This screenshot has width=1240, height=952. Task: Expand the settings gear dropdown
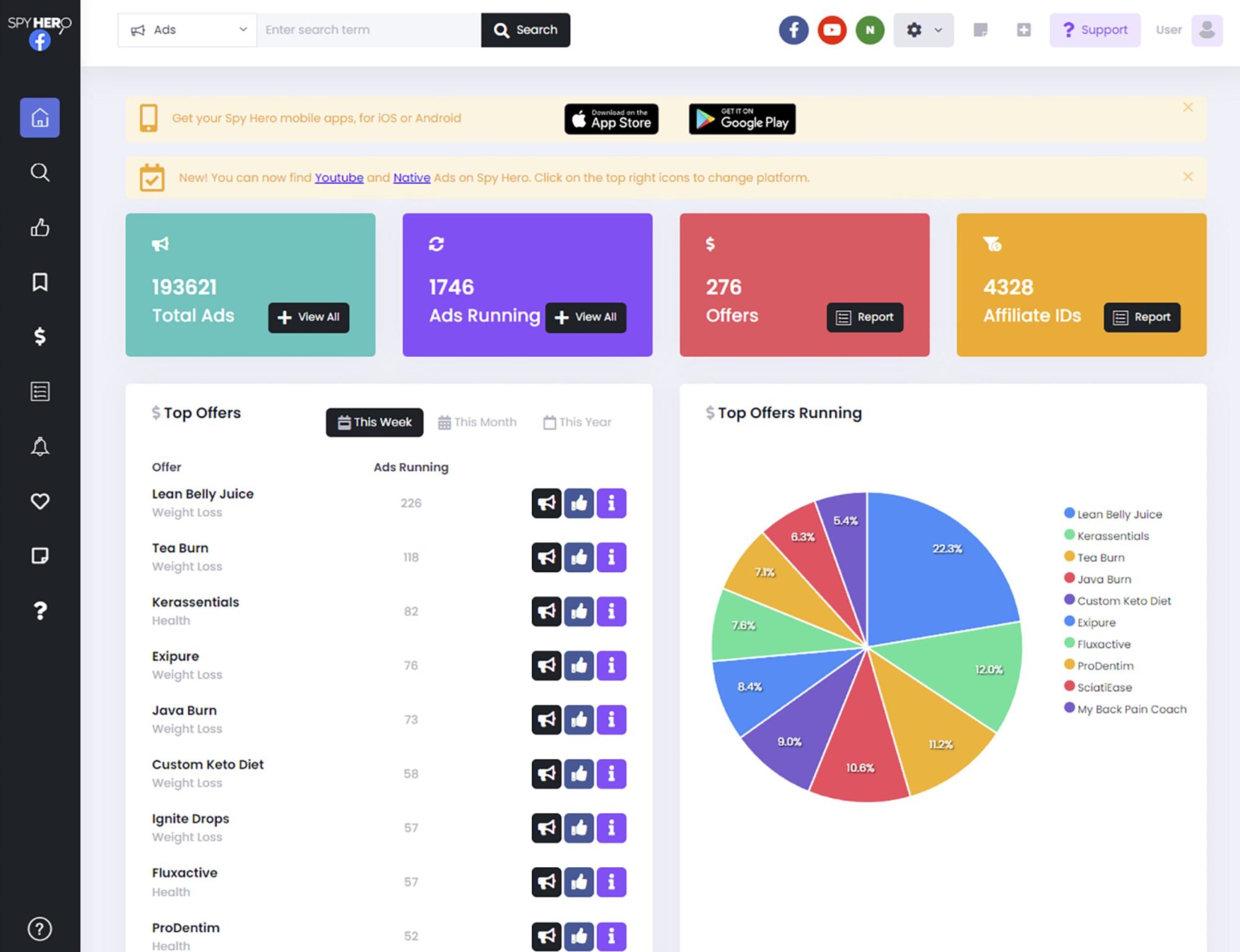point(923,30)
